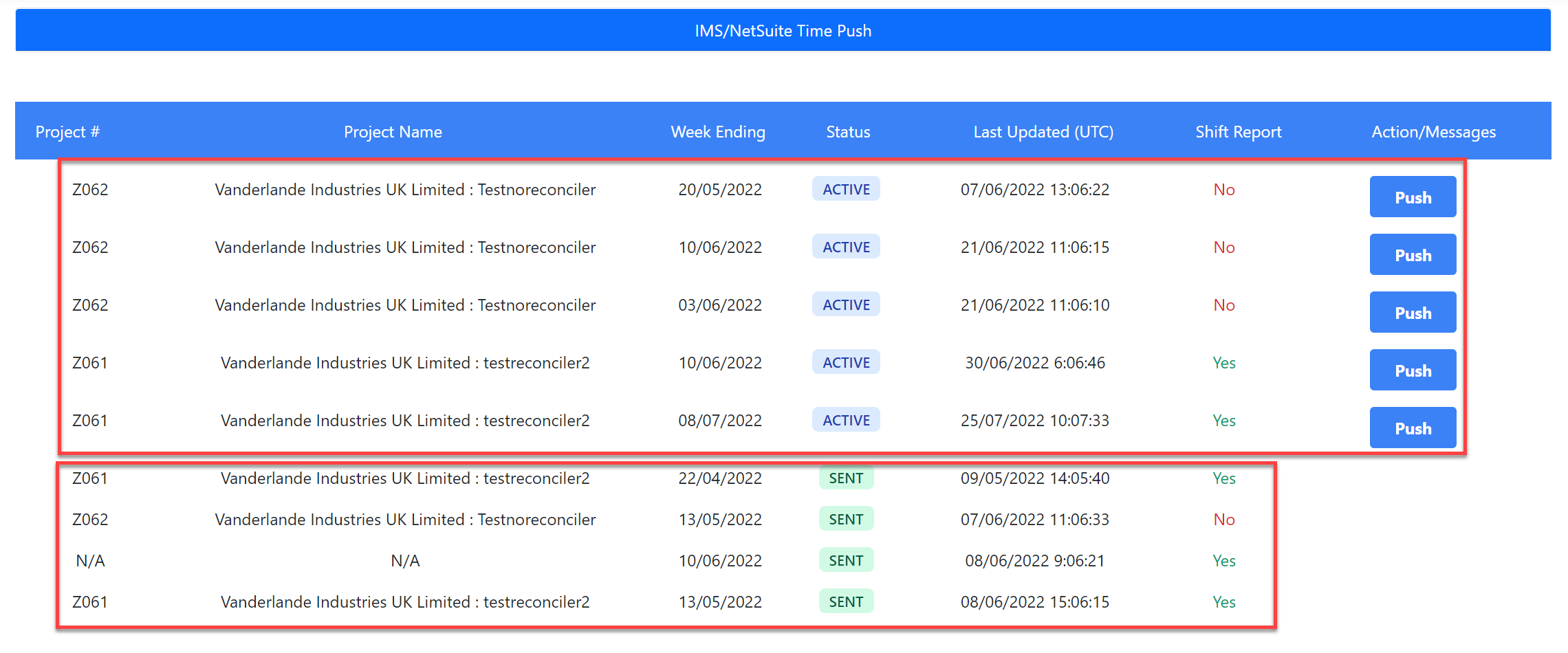Select the ACTIVE badge for week 03/06/2022
The height and width of the screenshot is (653, 1568).
pyautogui.click(x=846, y=305)
